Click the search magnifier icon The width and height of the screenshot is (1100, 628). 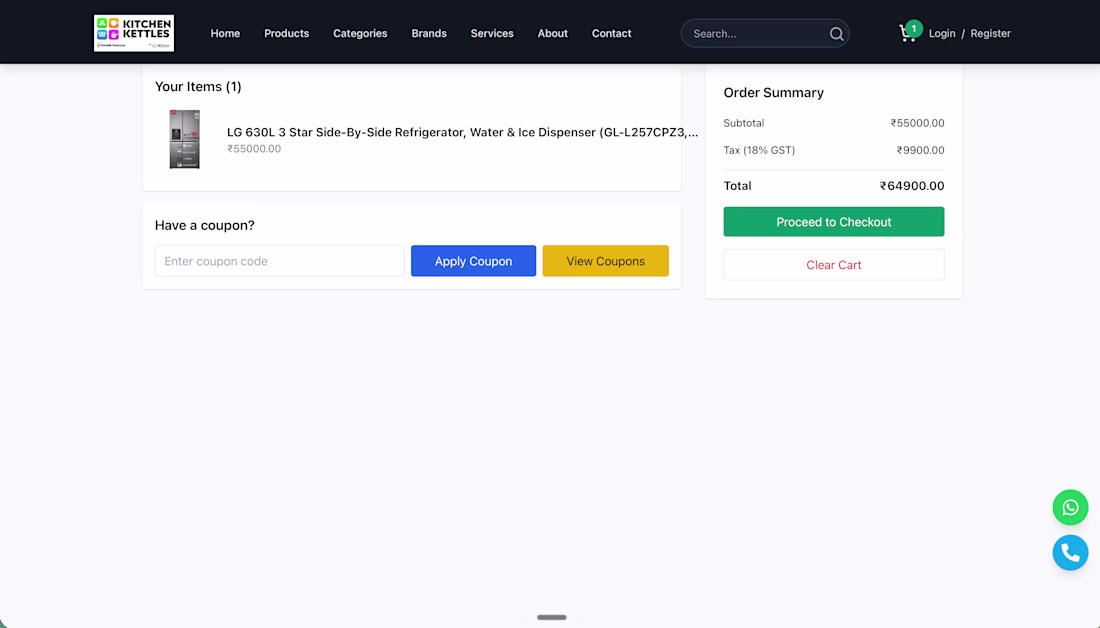[x=836, y=34]
